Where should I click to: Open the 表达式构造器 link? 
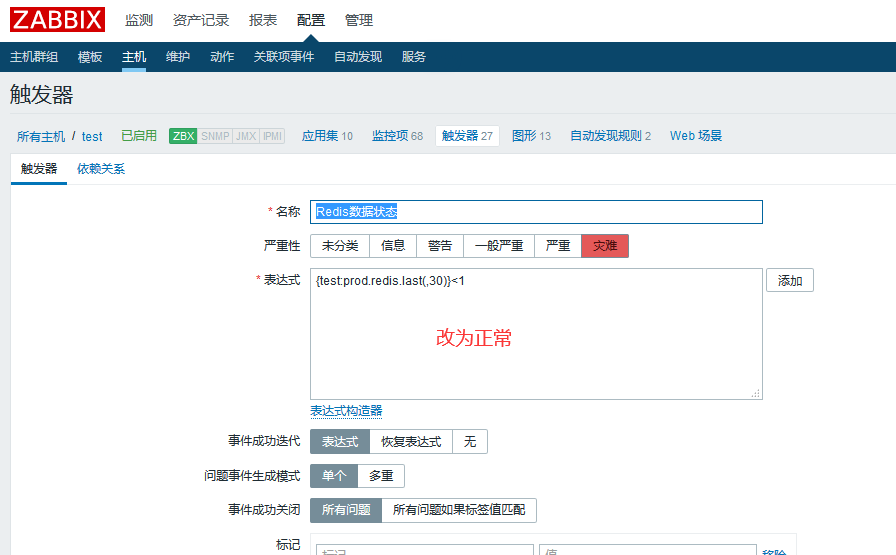tap(346, 411)
